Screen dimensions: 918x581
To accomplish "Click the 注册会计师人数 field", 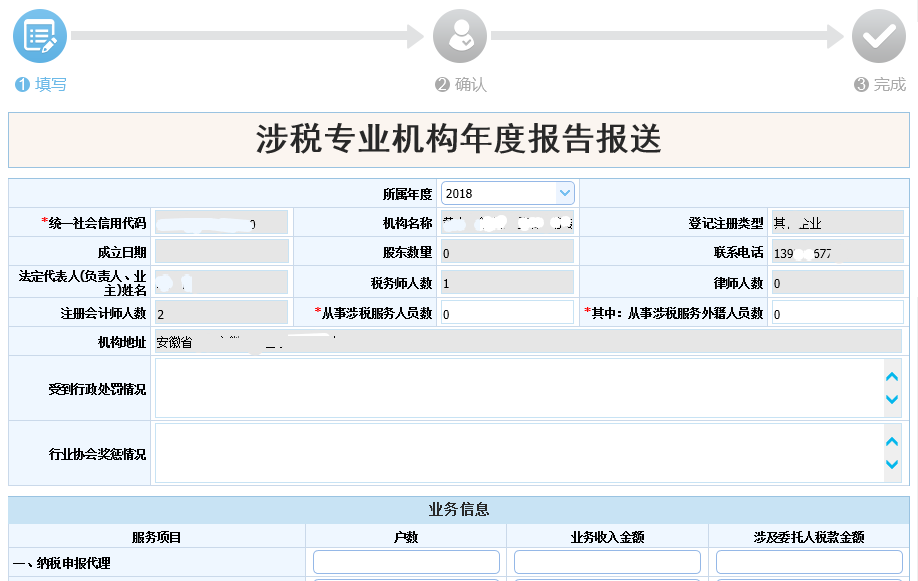I will 221,313.
